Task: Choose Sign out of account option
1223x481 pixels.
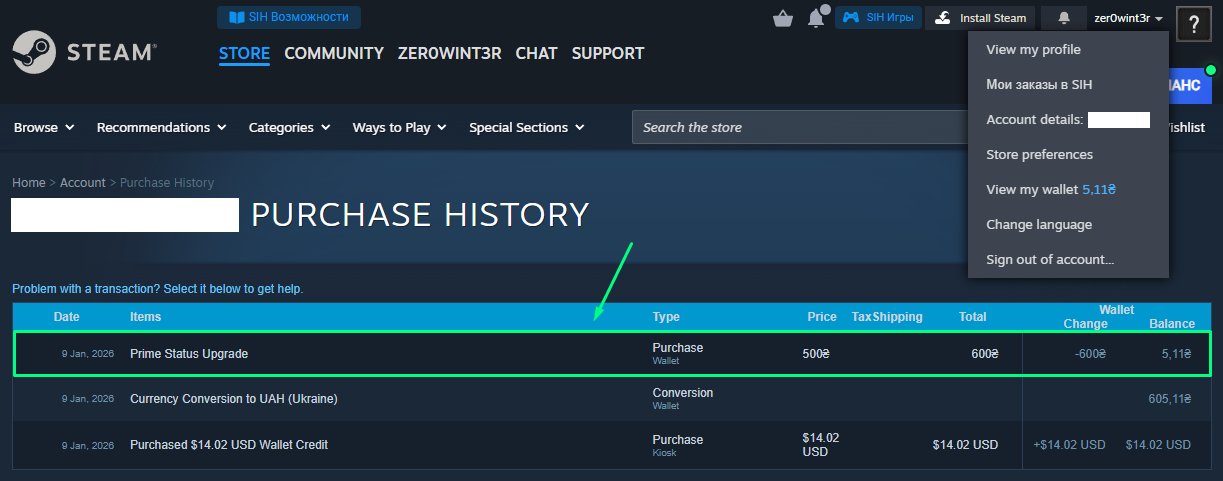Action: (1050, 259)
